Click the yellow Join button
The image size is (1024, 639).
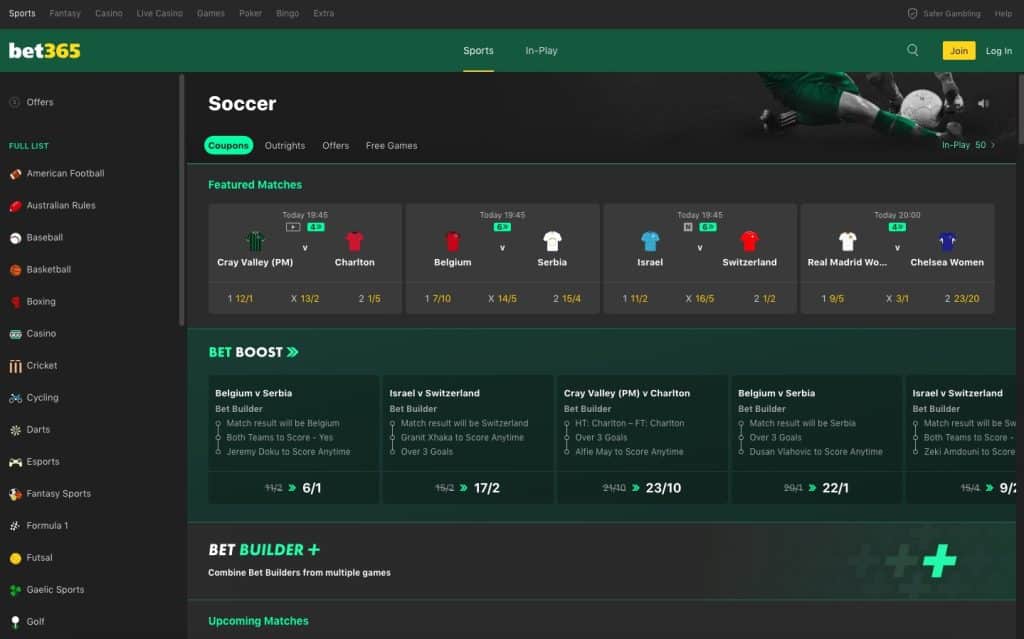(x=958, y=50)
